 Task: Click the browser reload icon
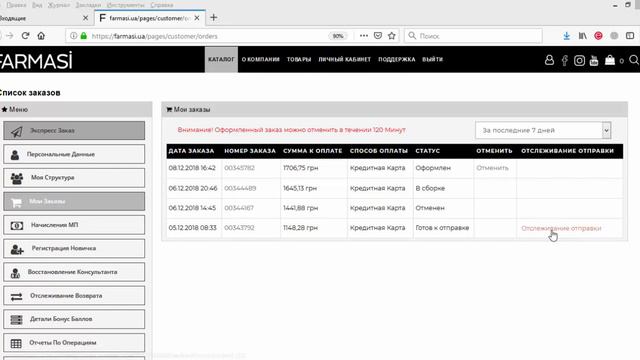[25, 36]
